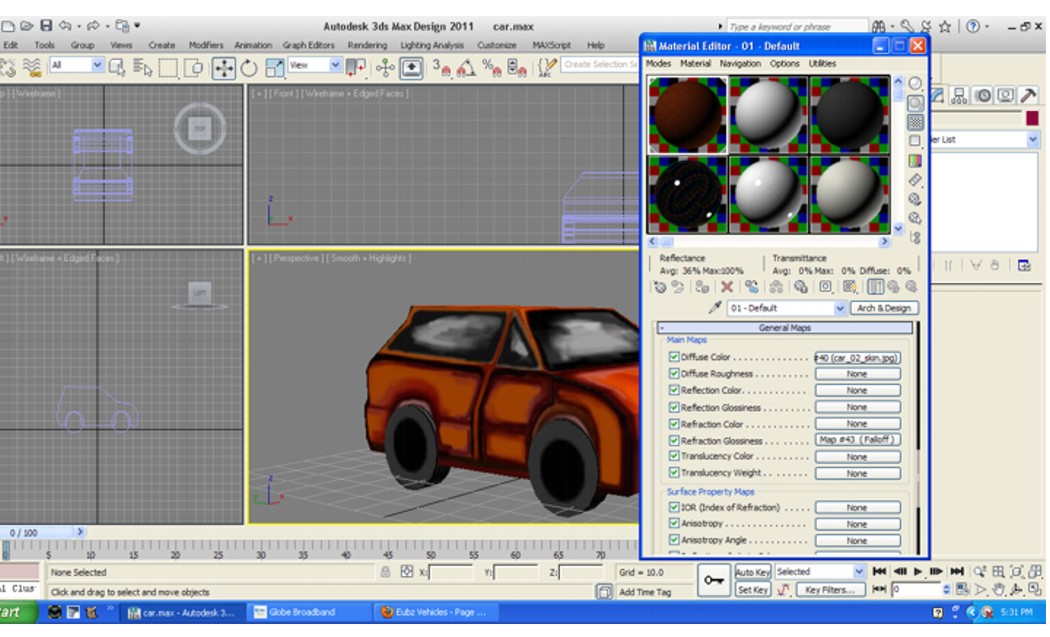
Task: Toggle the Auto Key button
Action: pyautogui.click(x=753, y=572)
